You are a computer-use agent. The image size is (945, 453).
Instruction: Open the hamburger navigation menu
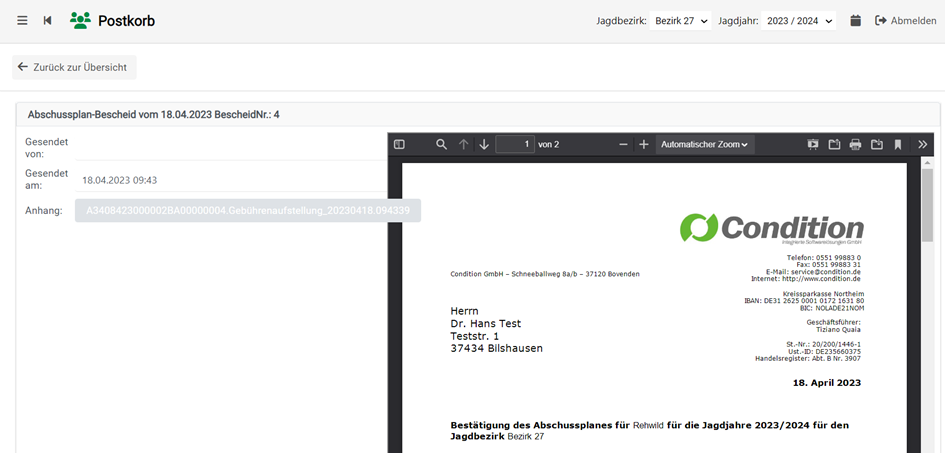tap(22, 20)
